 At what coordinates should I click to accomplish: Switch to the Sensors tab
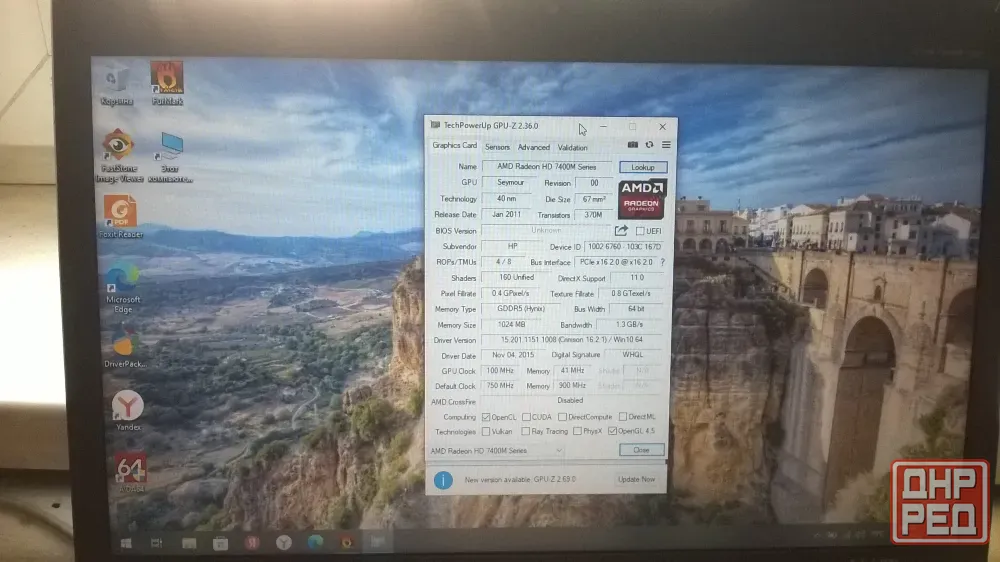497,147
